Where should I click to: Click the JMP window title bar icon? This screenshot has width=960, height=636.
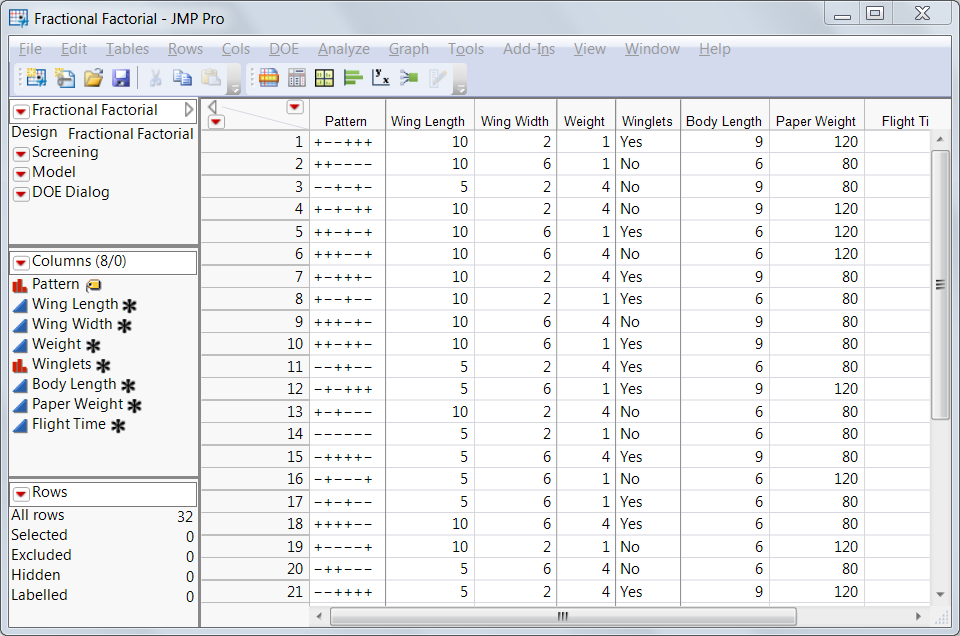click(x=19, y=18)
